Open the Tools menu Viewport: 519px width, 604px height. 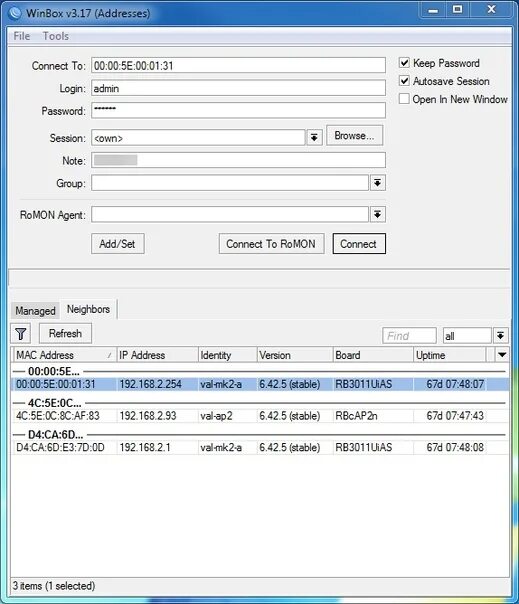[x=55, y=36]
